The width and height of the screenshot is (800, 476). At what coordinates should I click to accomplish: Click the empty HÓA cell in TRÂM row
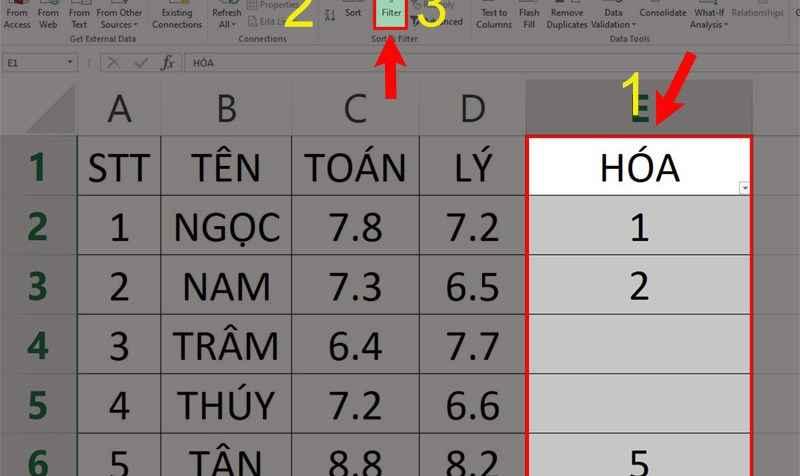coord(639,344)
